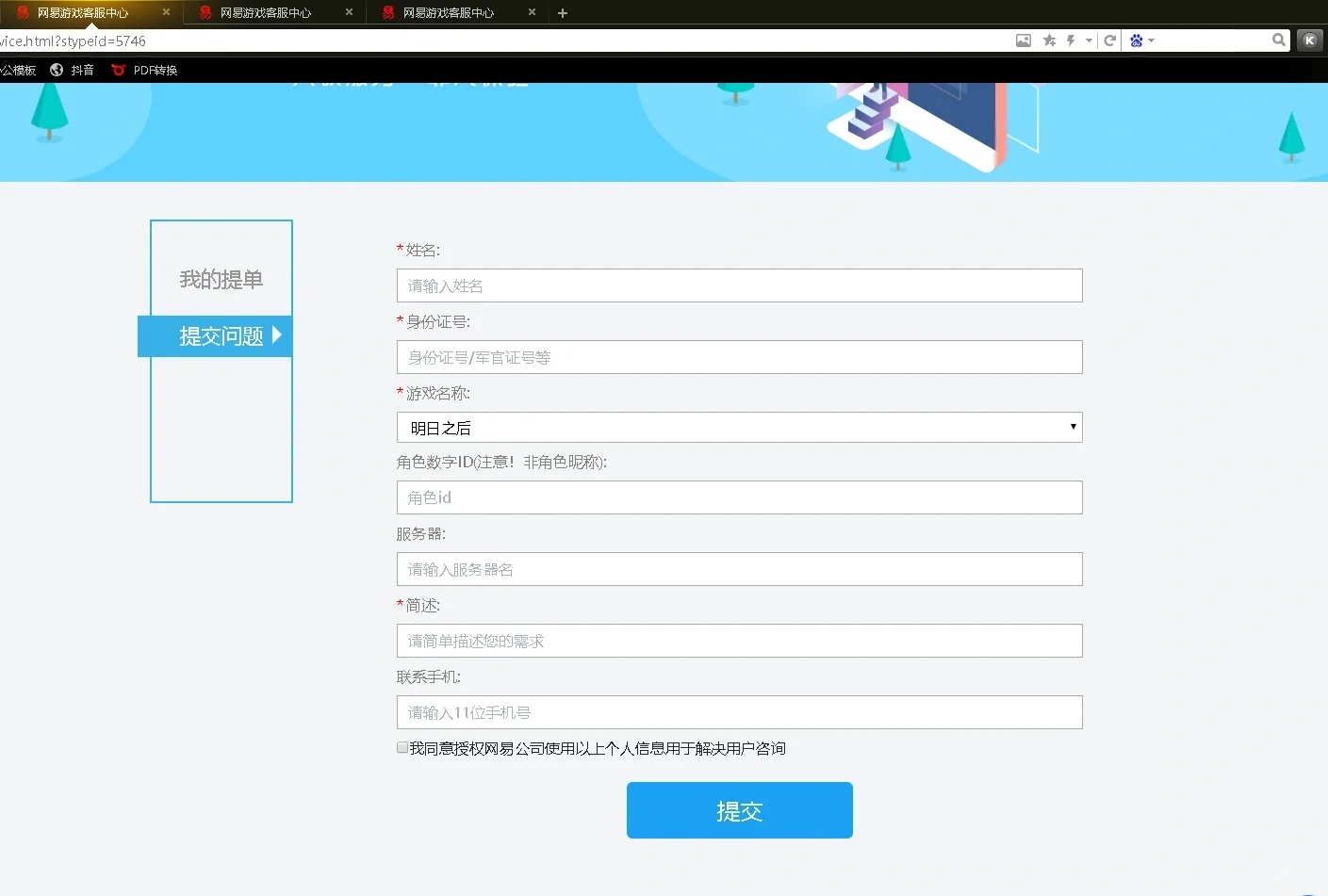This screenshot has width=1328, height=896.
Task: Click the globe icon beside 抖音
Action: pos(57,70)
